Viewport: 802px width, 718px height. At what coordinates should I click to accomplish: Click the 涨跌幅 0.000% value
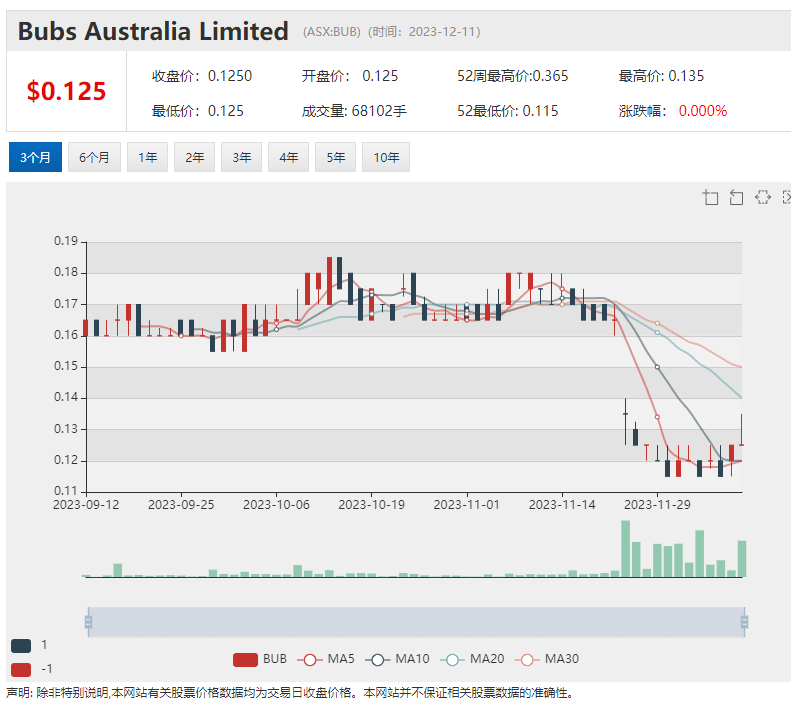click(x=703, y=111)
